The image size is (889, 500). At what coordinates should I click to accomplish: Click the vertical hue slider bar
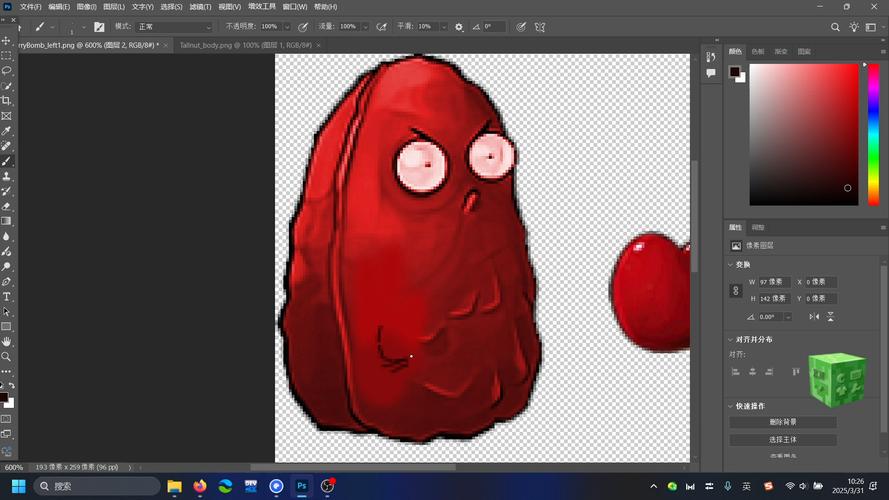[874, 134]
